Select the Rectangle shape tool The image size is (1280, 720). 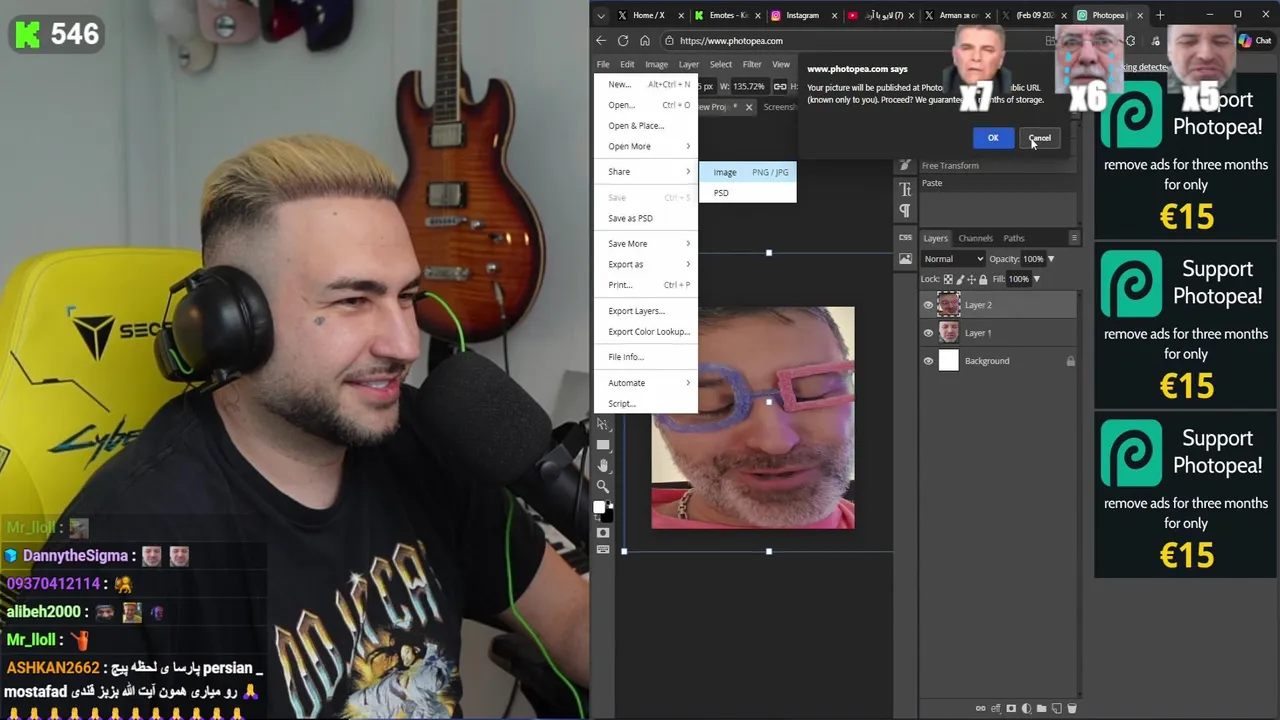coord(602,444)
